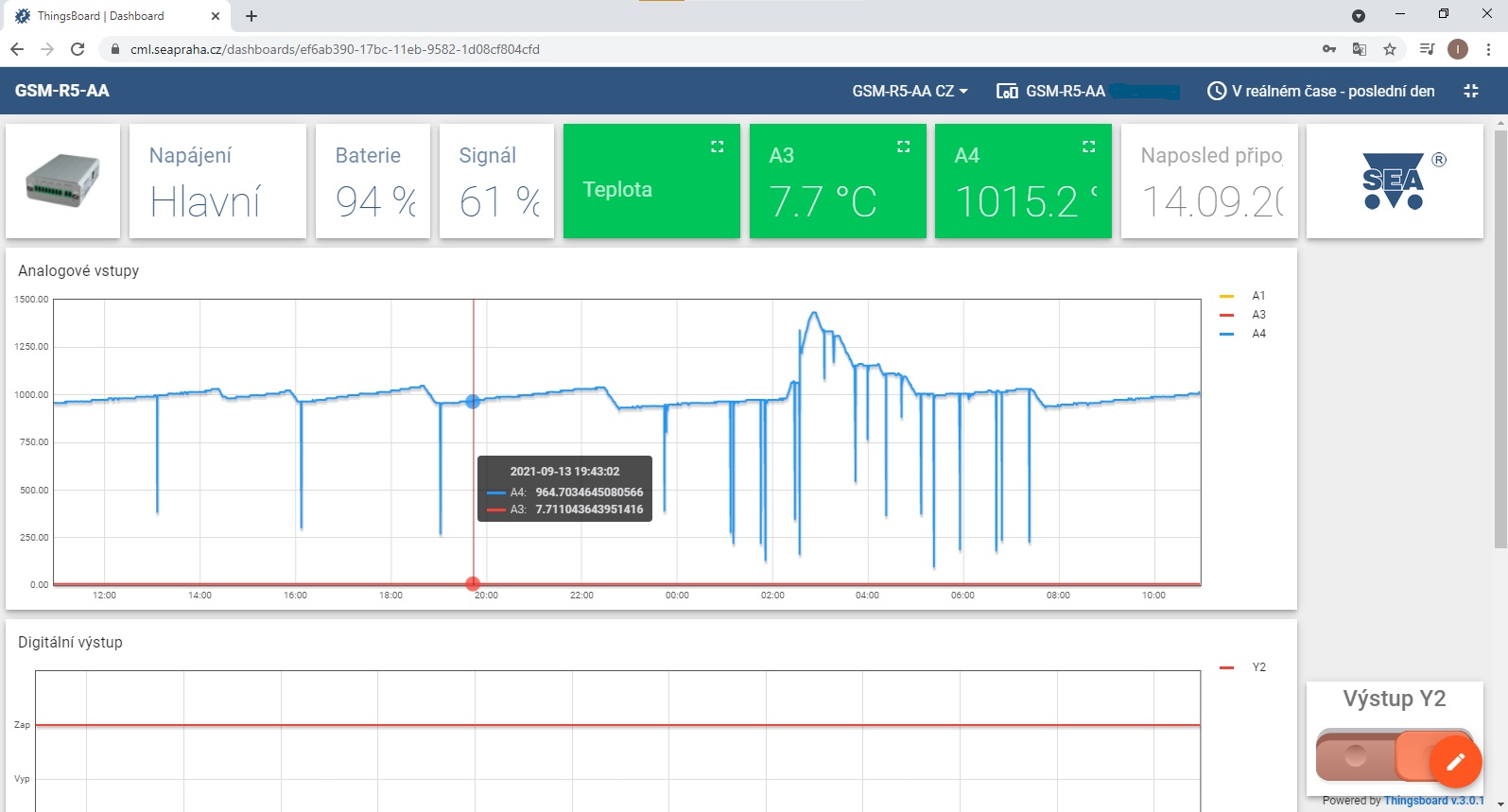This screenshot has width=1508, height=812.
Task: Click the device photo thumbnail
Action: 62,181
